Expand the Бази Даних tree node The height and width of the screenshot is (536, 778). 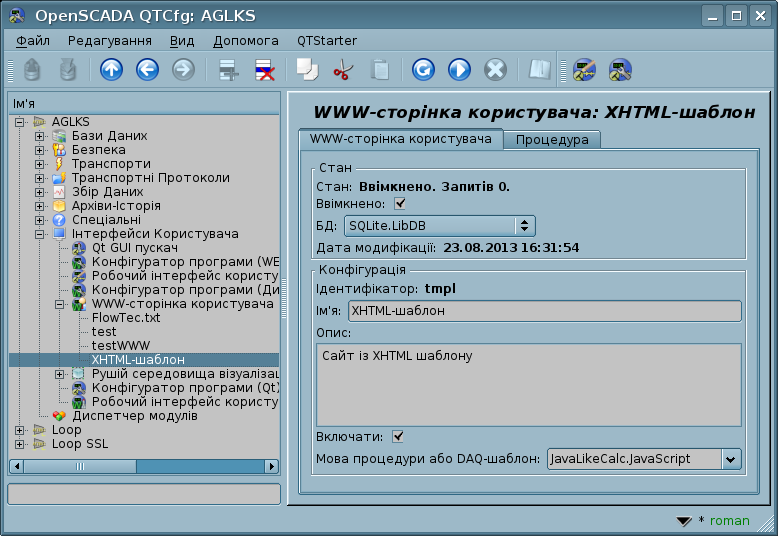click(x=39, y=136)
